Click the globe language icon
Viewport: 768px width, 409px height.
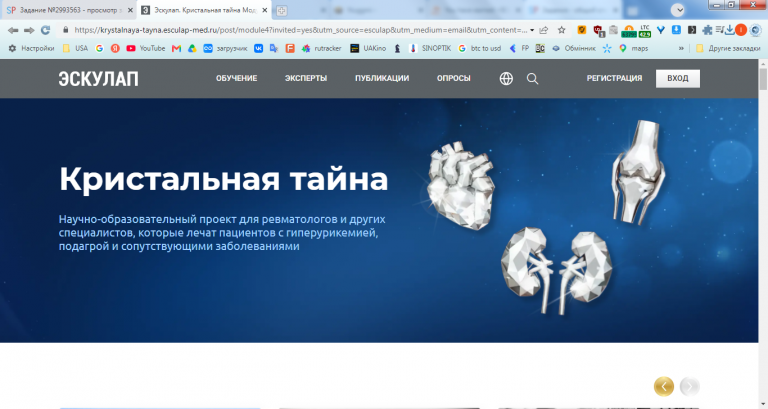coord(506,78)
